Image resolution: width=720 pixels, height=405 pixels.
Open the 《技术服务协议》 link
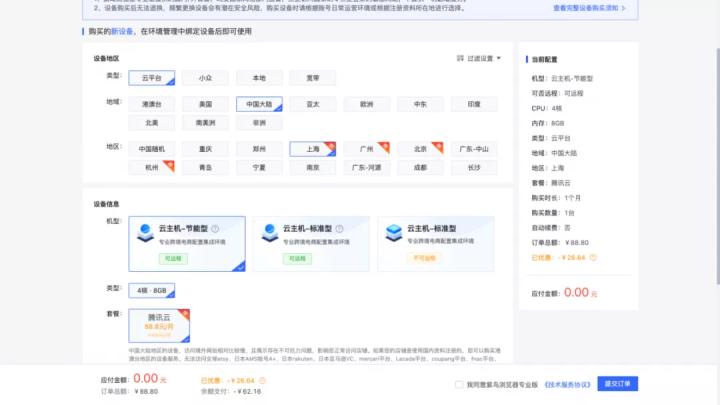pyautogui.click(x=565, y=384)
